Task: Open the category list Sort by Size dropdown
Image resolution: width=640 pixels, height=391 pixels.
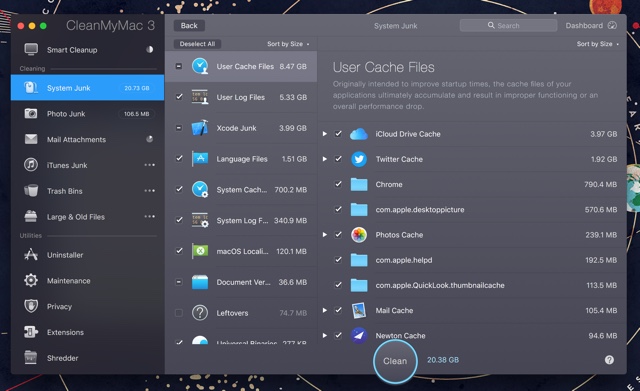Action: click(x=288, y=44)
